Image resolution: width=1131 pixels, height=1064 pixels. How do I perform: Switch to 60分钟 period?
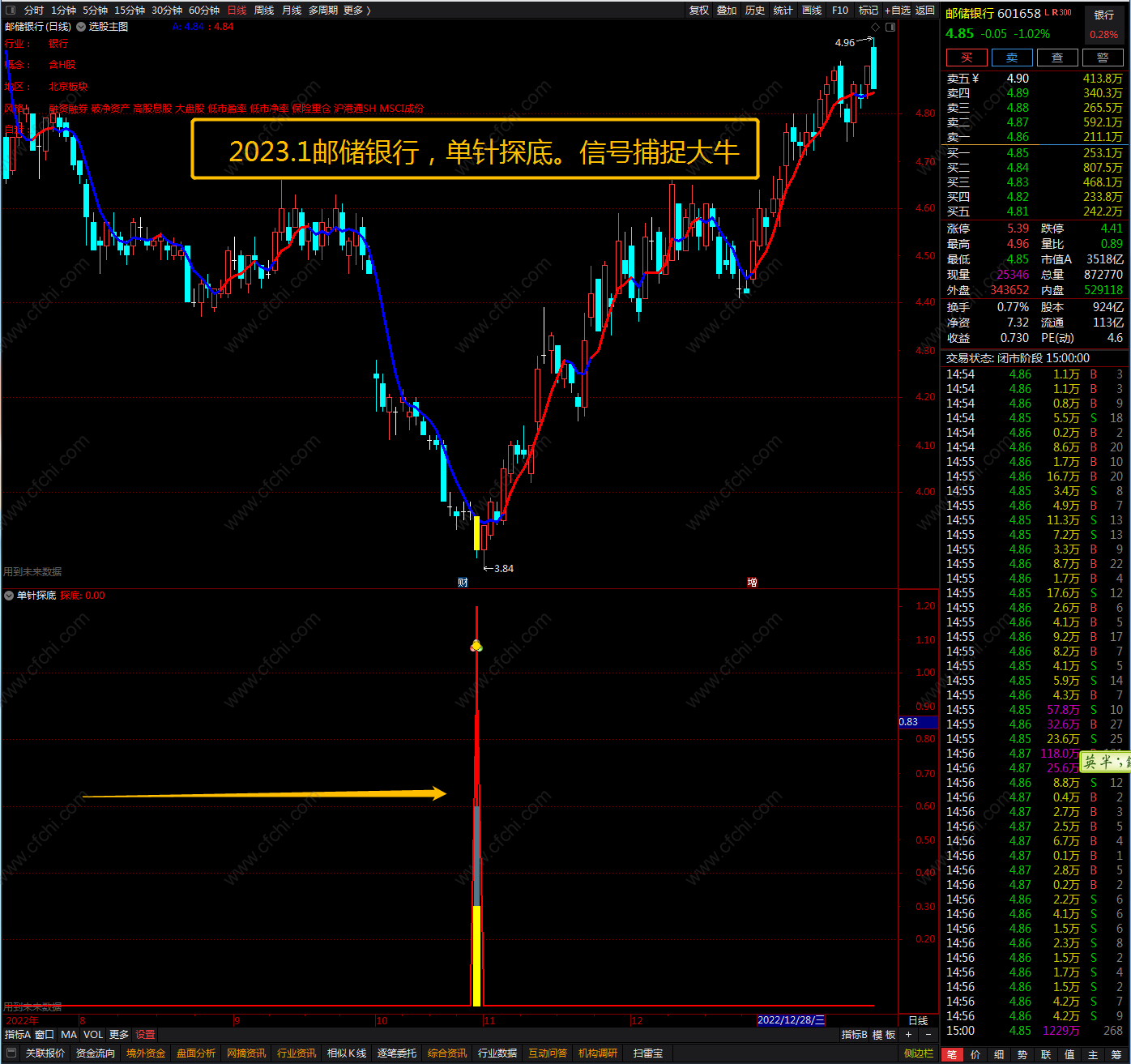click(204, 11)
